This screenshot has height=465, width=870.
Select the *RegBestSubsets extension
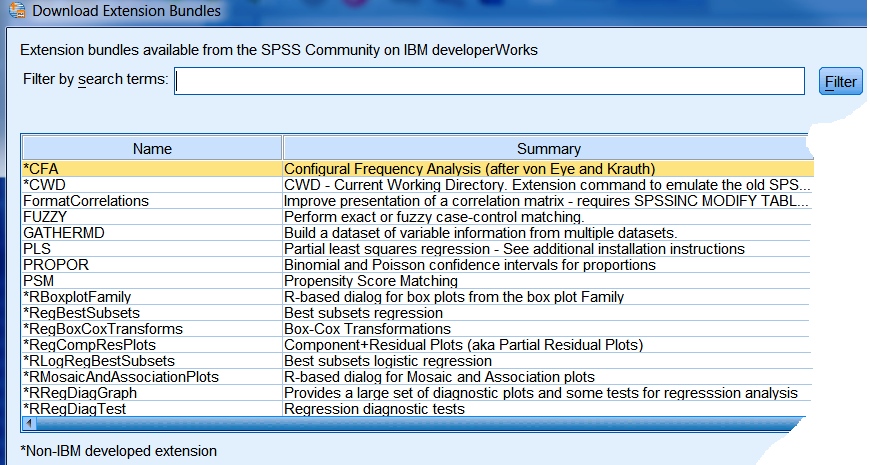pyautogui.click(x=82, y=314)
